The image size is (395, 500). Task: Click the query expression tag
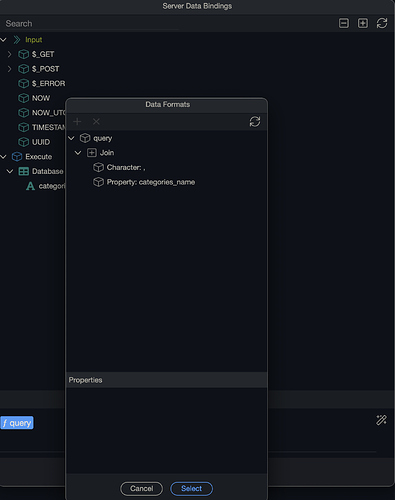pos(17,423)
